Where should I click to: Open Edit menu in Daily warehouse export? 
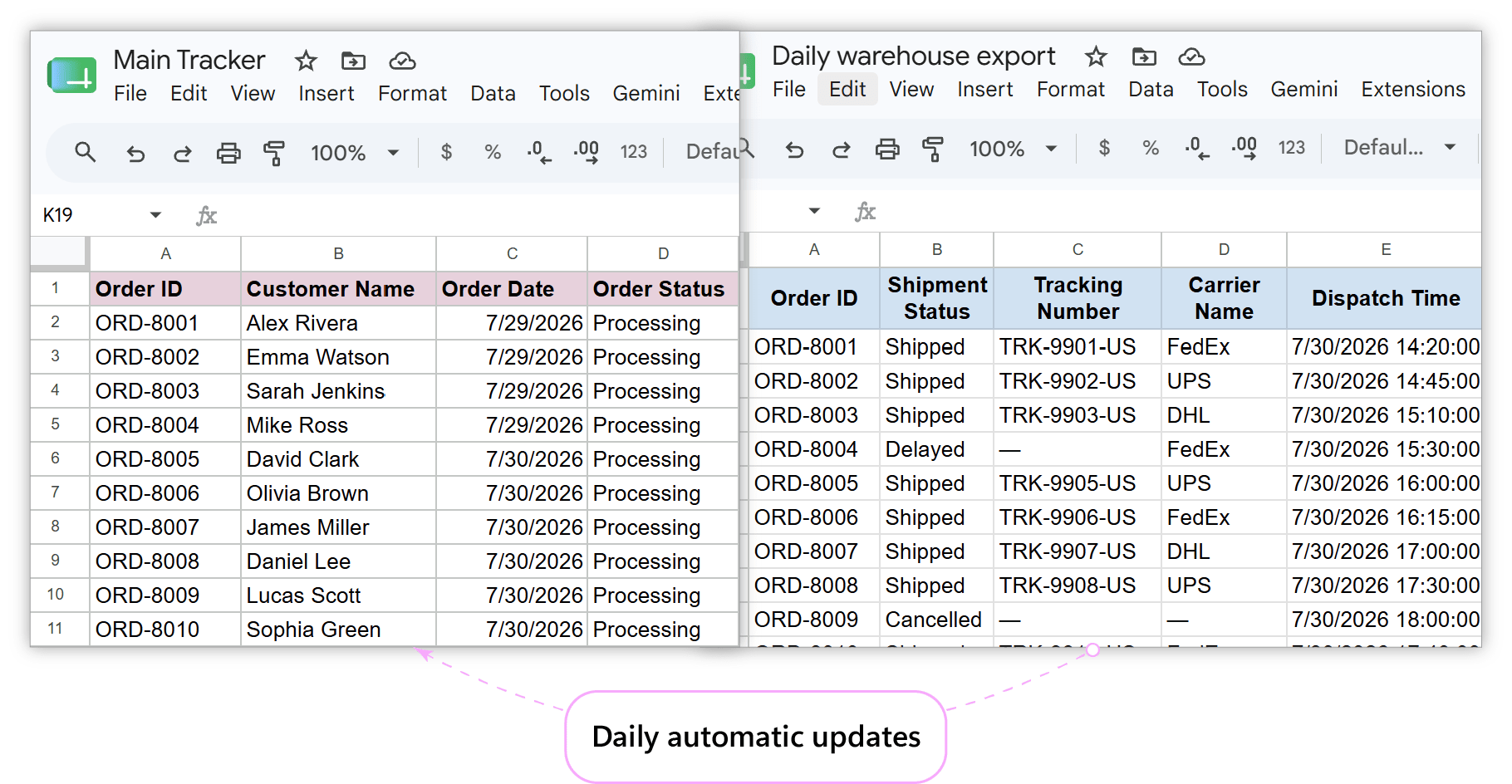847,90
